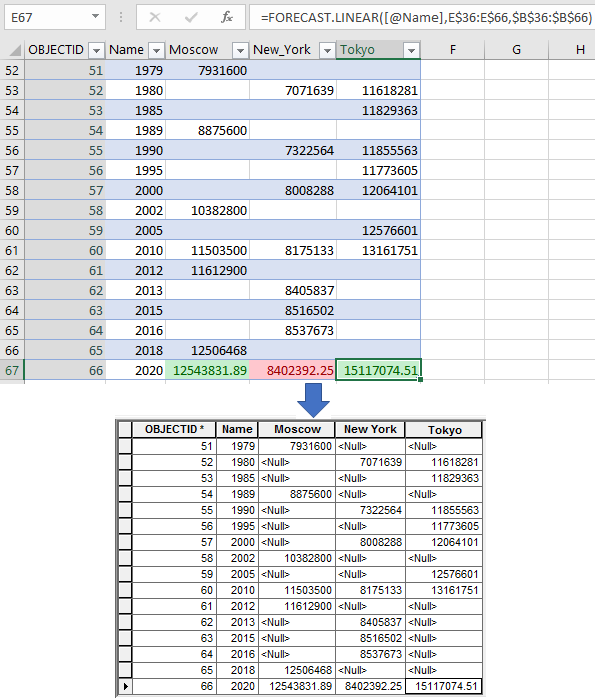Click the current-row arrow indicator in lower table

click(126, 686)
